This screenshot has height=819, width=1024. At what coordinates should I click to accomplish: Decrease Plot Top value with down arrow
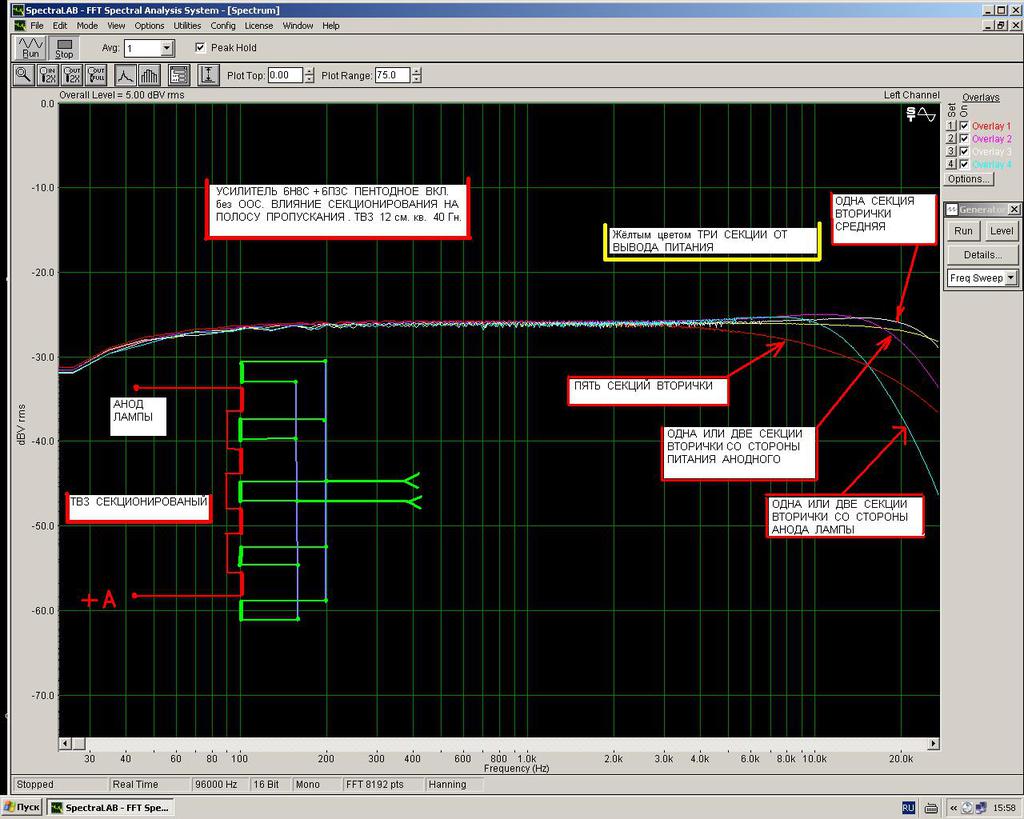coord(310,79)
